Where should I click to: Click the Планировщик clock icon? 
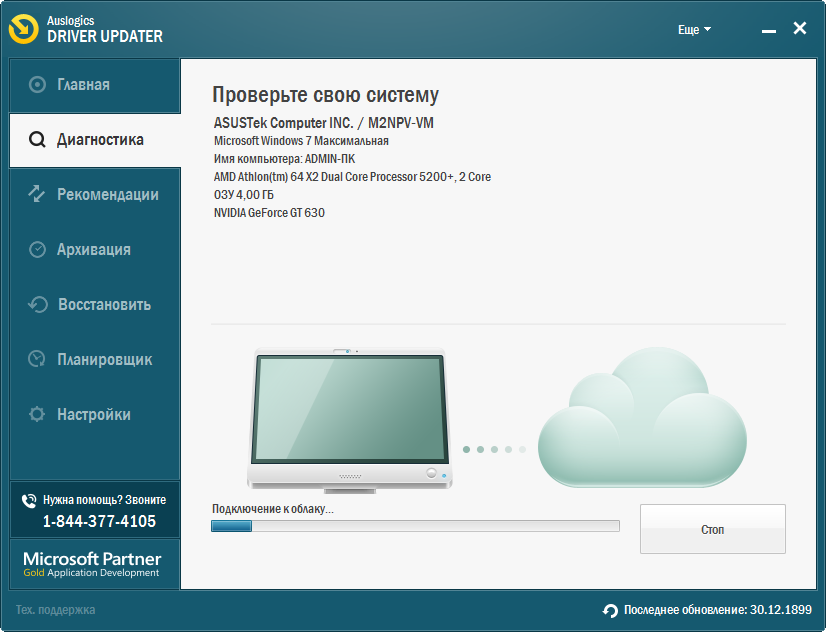tap(38, 359)
